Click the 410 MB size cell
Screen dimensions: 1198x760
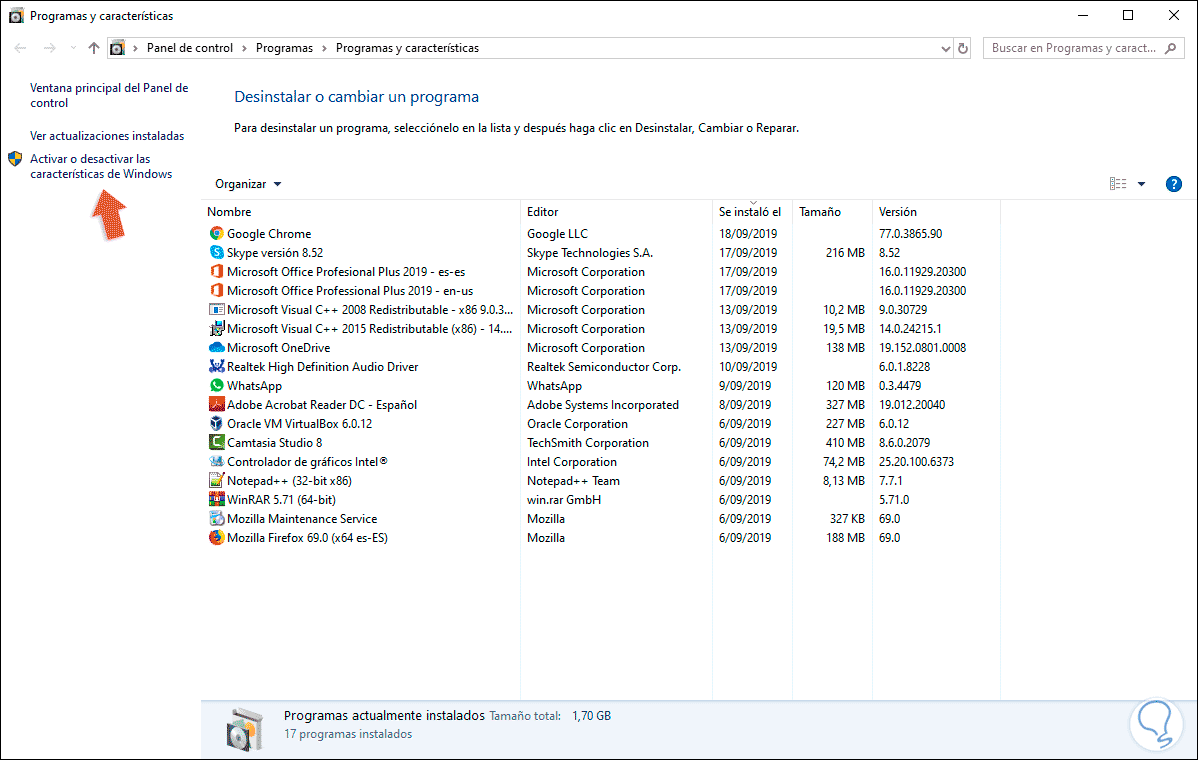point(845,443)
